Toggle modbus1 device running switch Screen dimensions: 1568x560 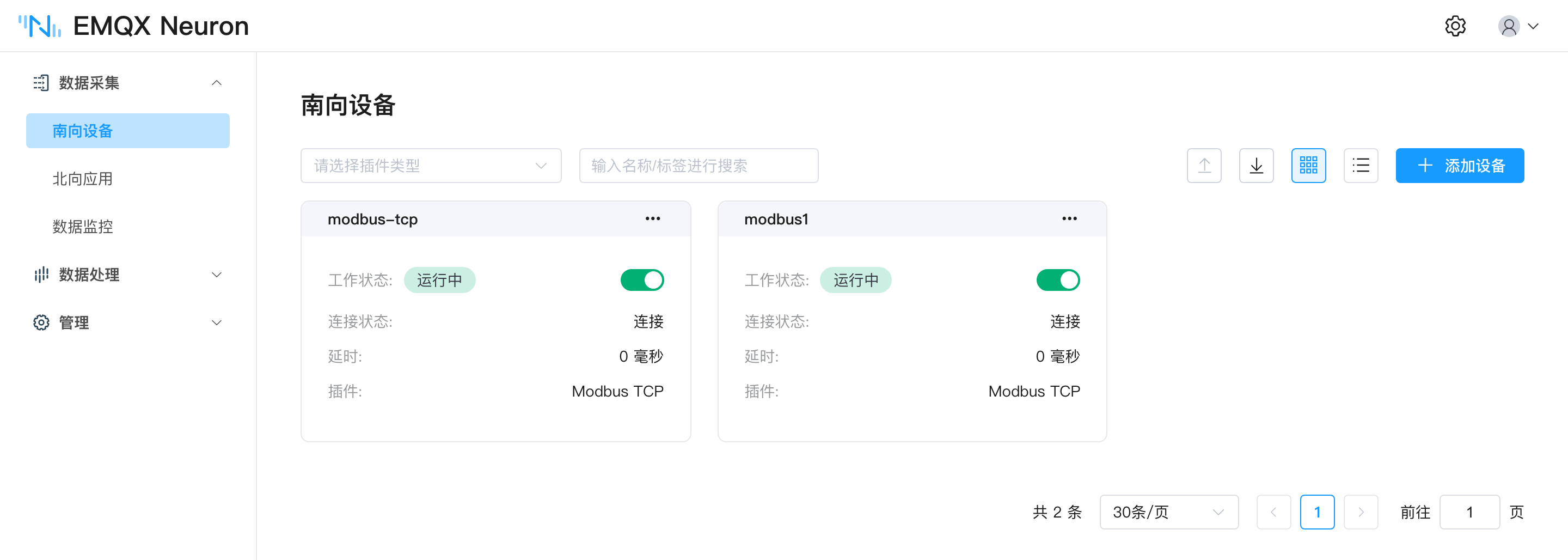click(1058, 281)
